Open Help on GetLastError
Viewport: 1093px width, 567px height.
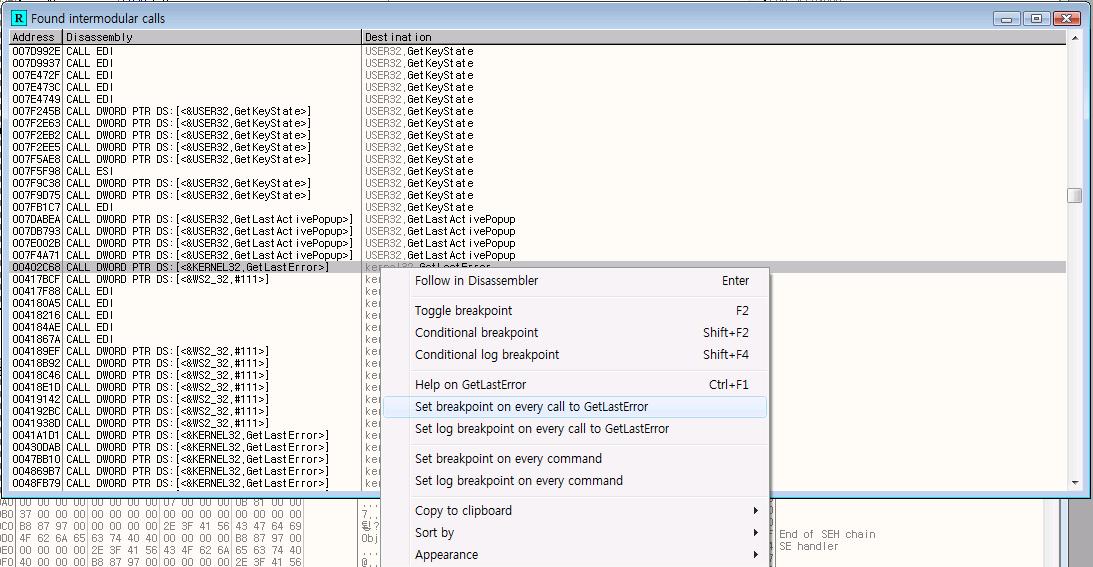(575, 385)
